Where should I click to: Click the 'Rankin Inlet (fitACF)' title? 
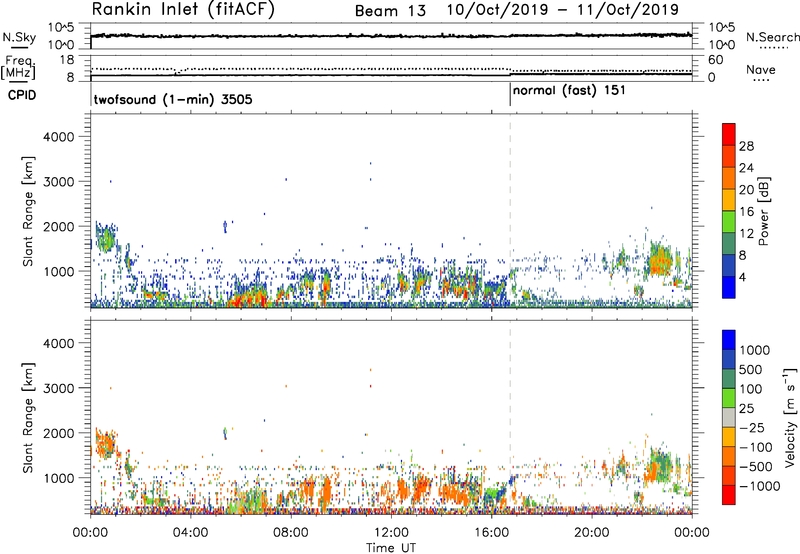tap(183, 10)
